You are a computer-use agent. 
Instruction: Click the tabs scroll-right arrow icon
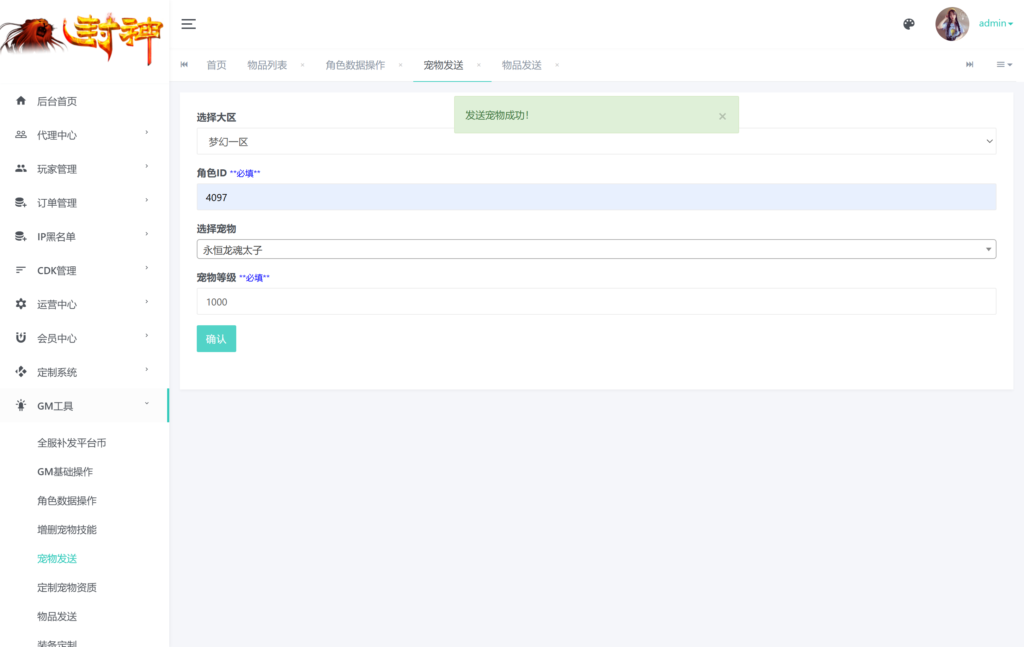(970, 65)
